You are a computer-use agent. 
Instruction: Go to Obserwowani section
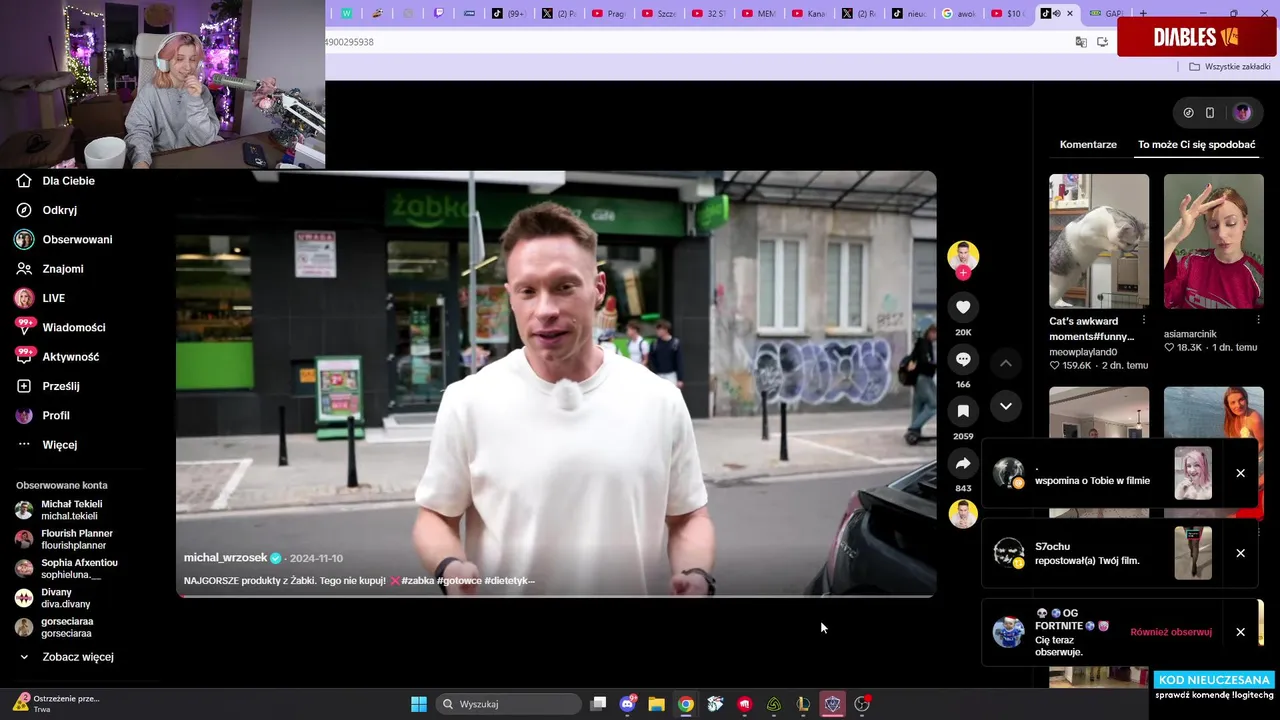tap(64, 240)
